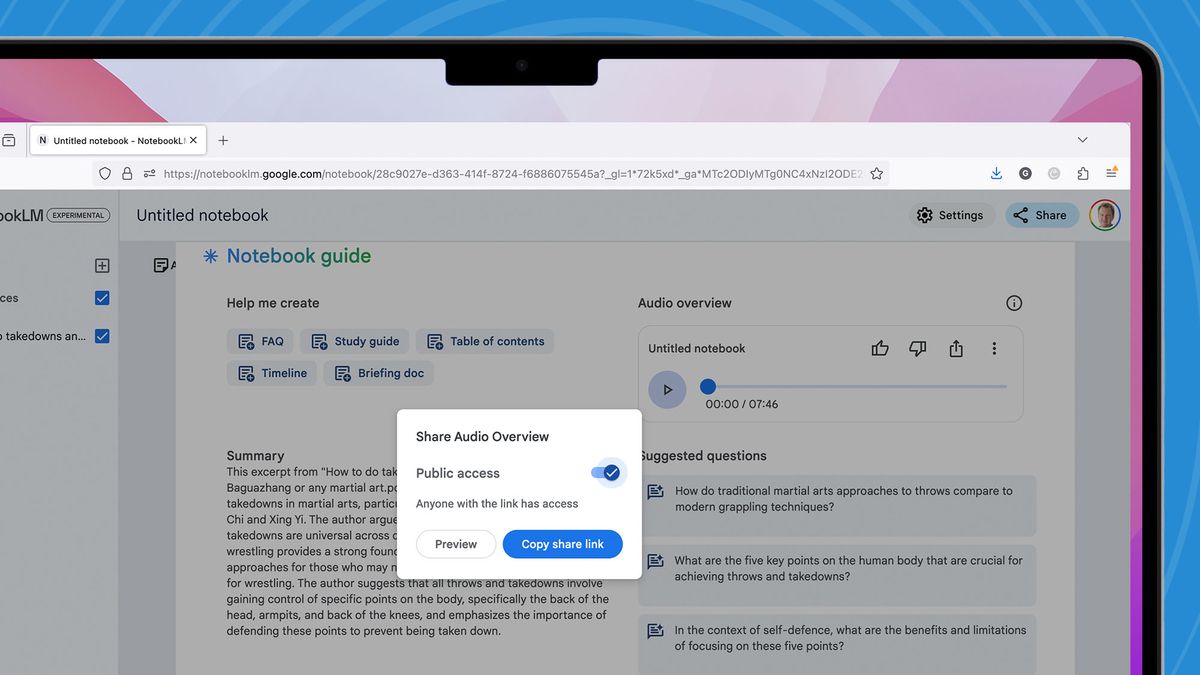
Task: Click the Copy share link button
Action: [562, 544]
